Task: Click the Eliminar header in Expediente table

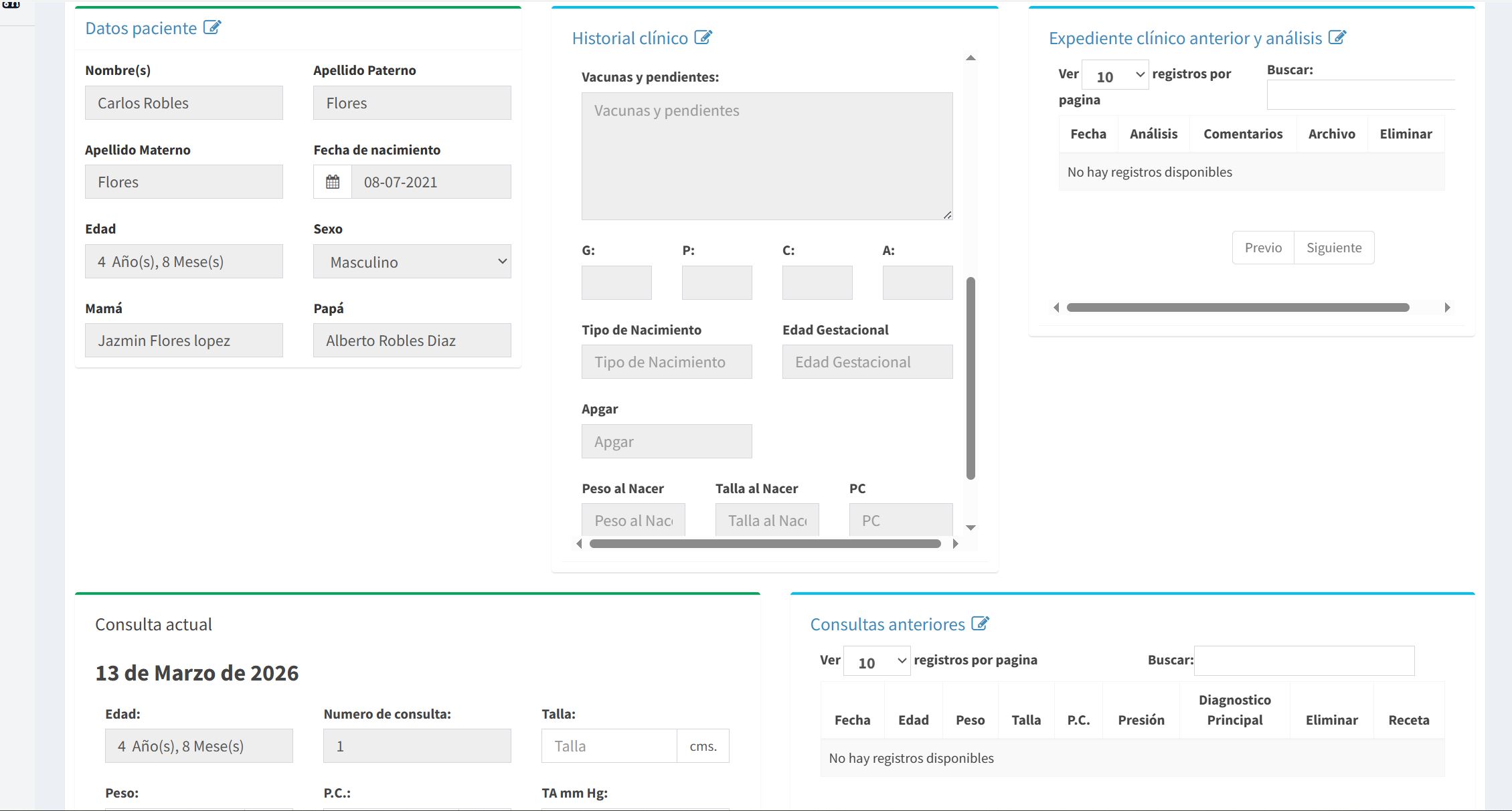Action: [x=1406, y=134]
